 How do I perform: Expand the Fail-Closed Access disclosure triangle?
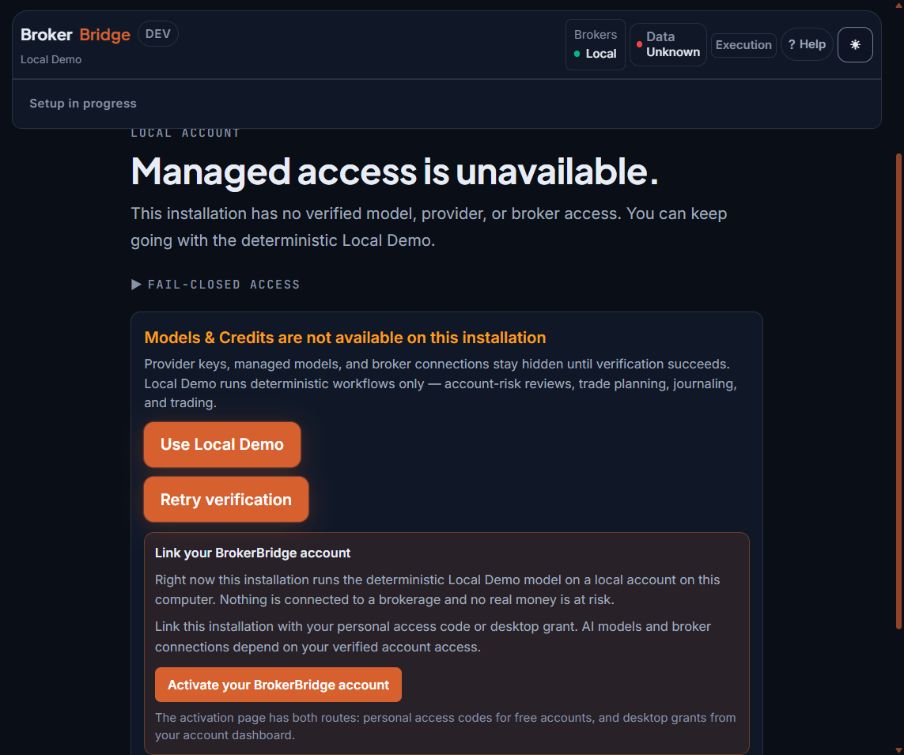[x=136, y=284]
